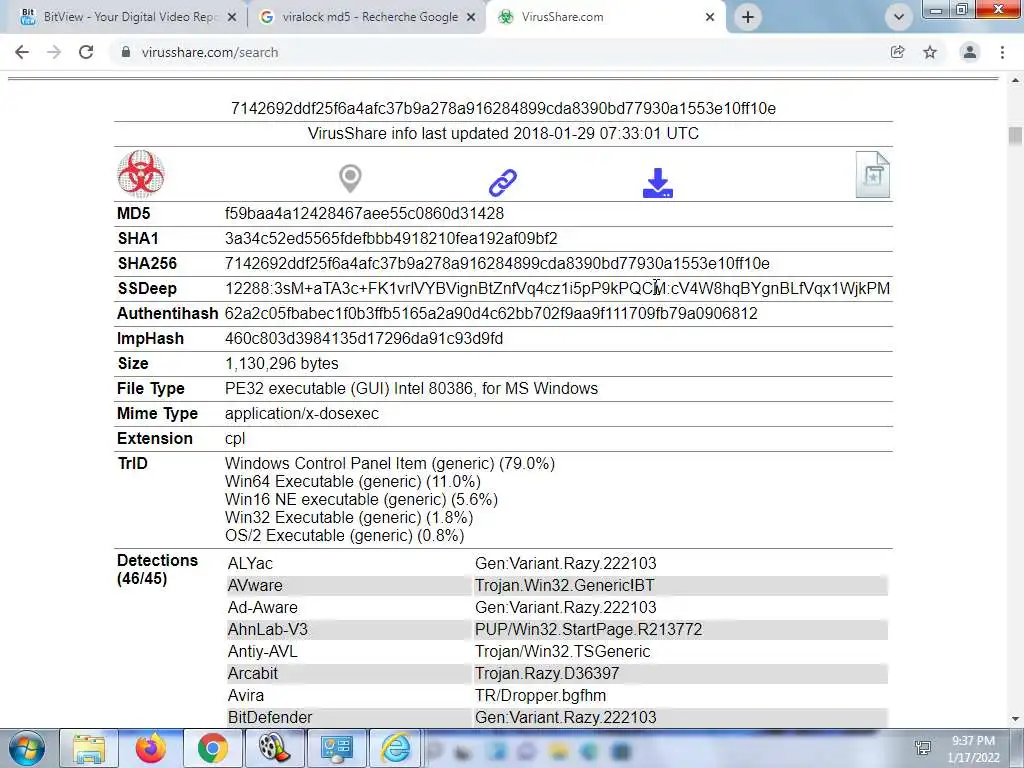Open the Chrome profile avatar icon

click(x=970, y=52)
